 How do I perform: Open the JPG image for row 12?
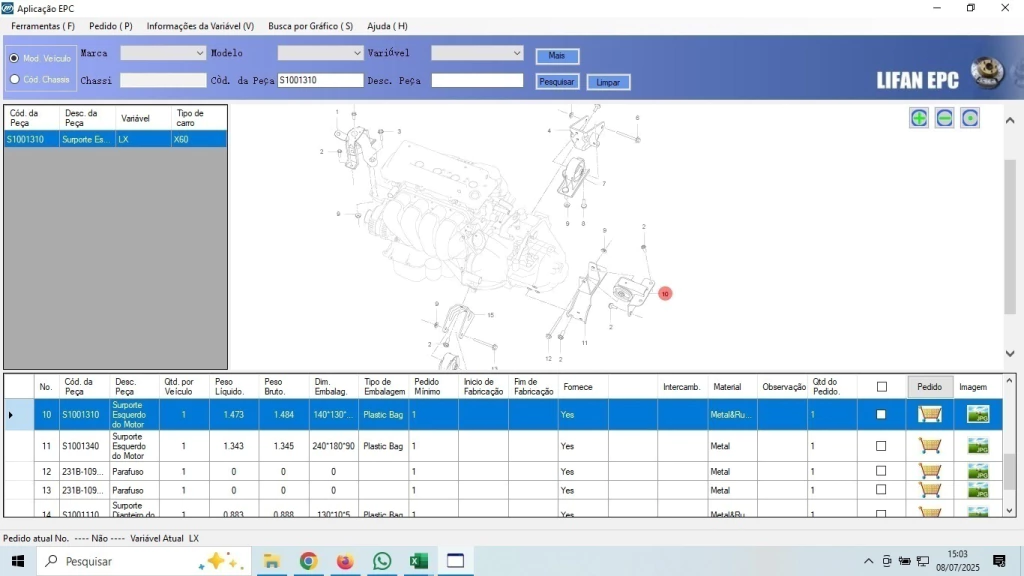tap(977, 471)
